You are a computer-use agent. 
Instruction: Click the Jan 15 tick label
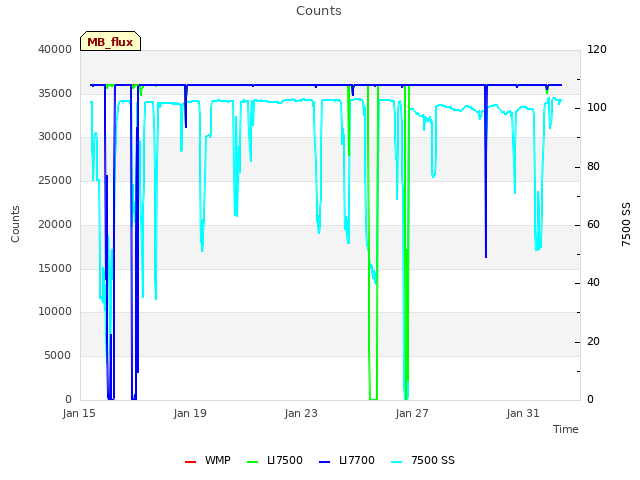[79, 413]
